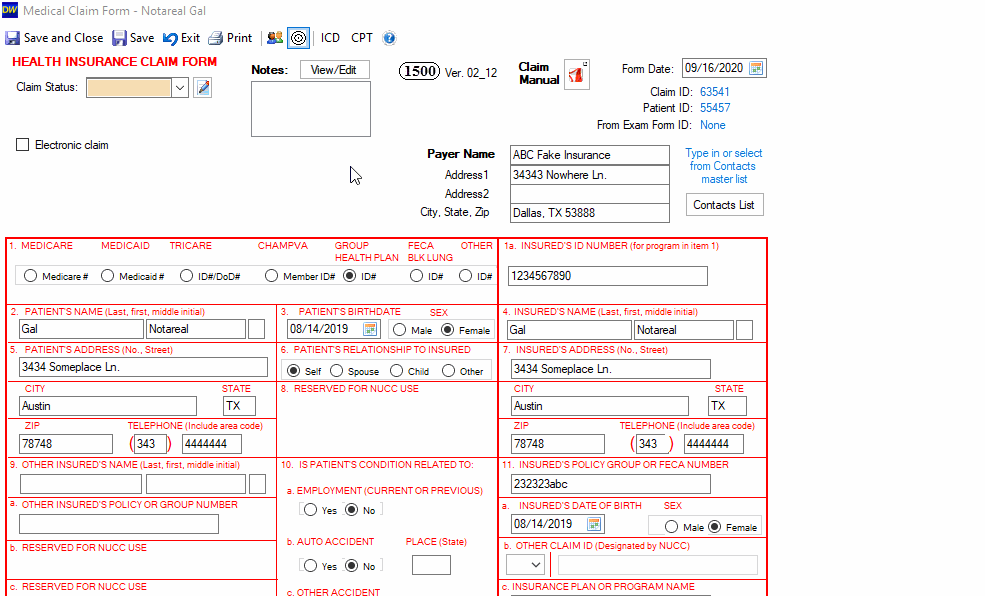This screenshot has height=596, width=985.
Task: Click the payer Address1 field
Action: [589, 175]
